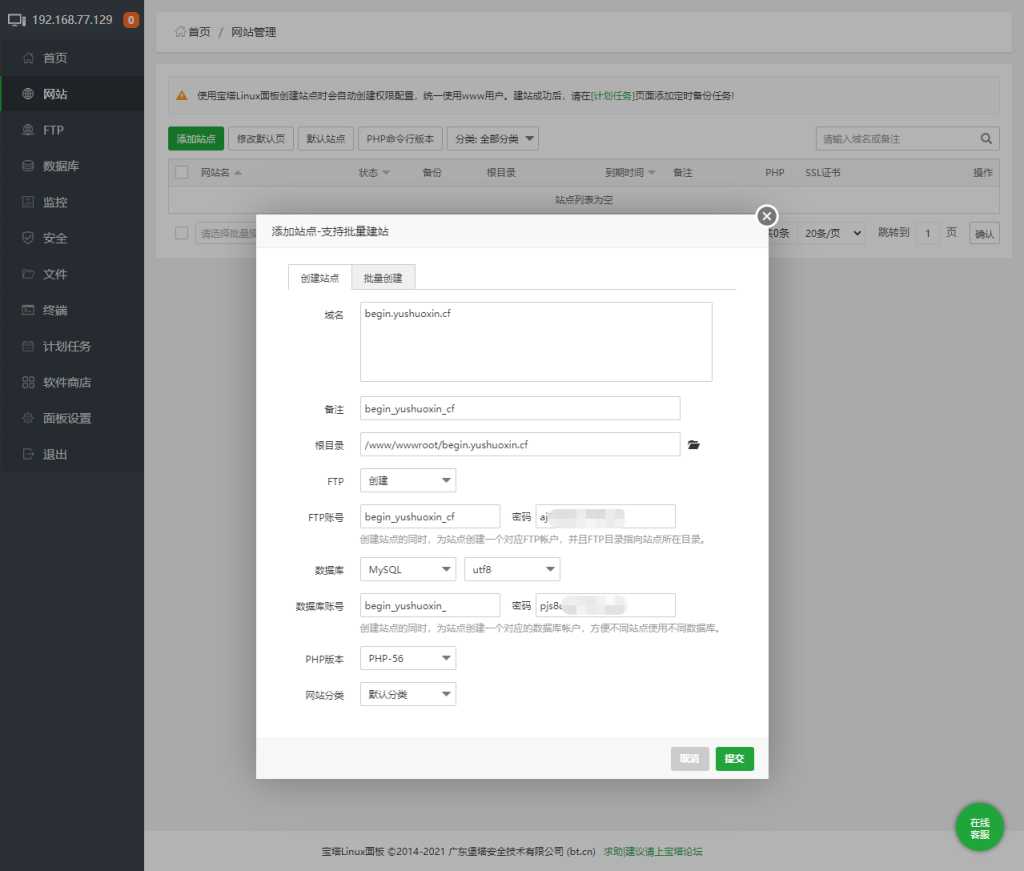The width and height of the screenshot is (1024, 871).
Task: Select the 创建站点 tab
Action: [x=320, y=278]
